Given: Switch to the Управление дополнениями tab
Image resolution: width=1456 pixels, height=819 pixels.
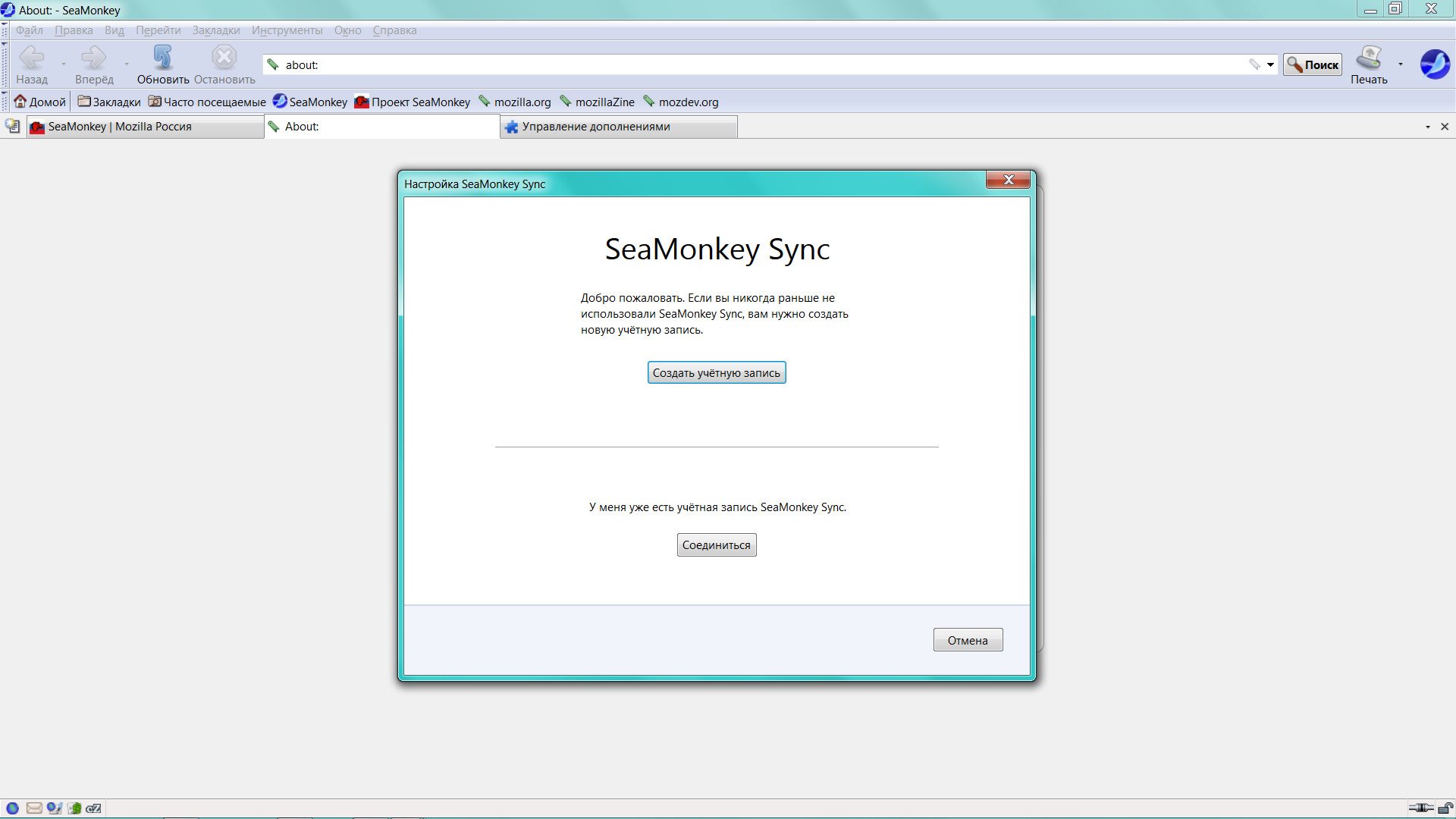Looking at the screenshot, I should tap(619, 127).
